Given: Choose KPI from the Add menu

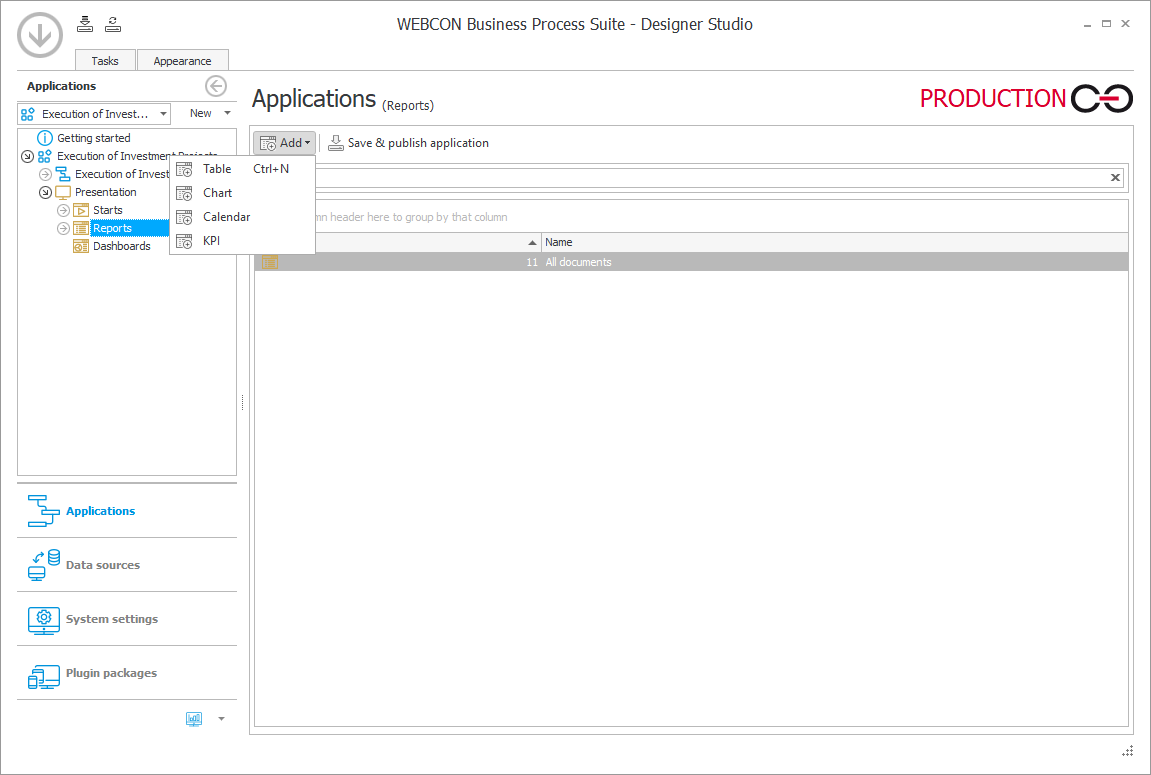Looking at the screenshot, I should click(x=242, y=241).
